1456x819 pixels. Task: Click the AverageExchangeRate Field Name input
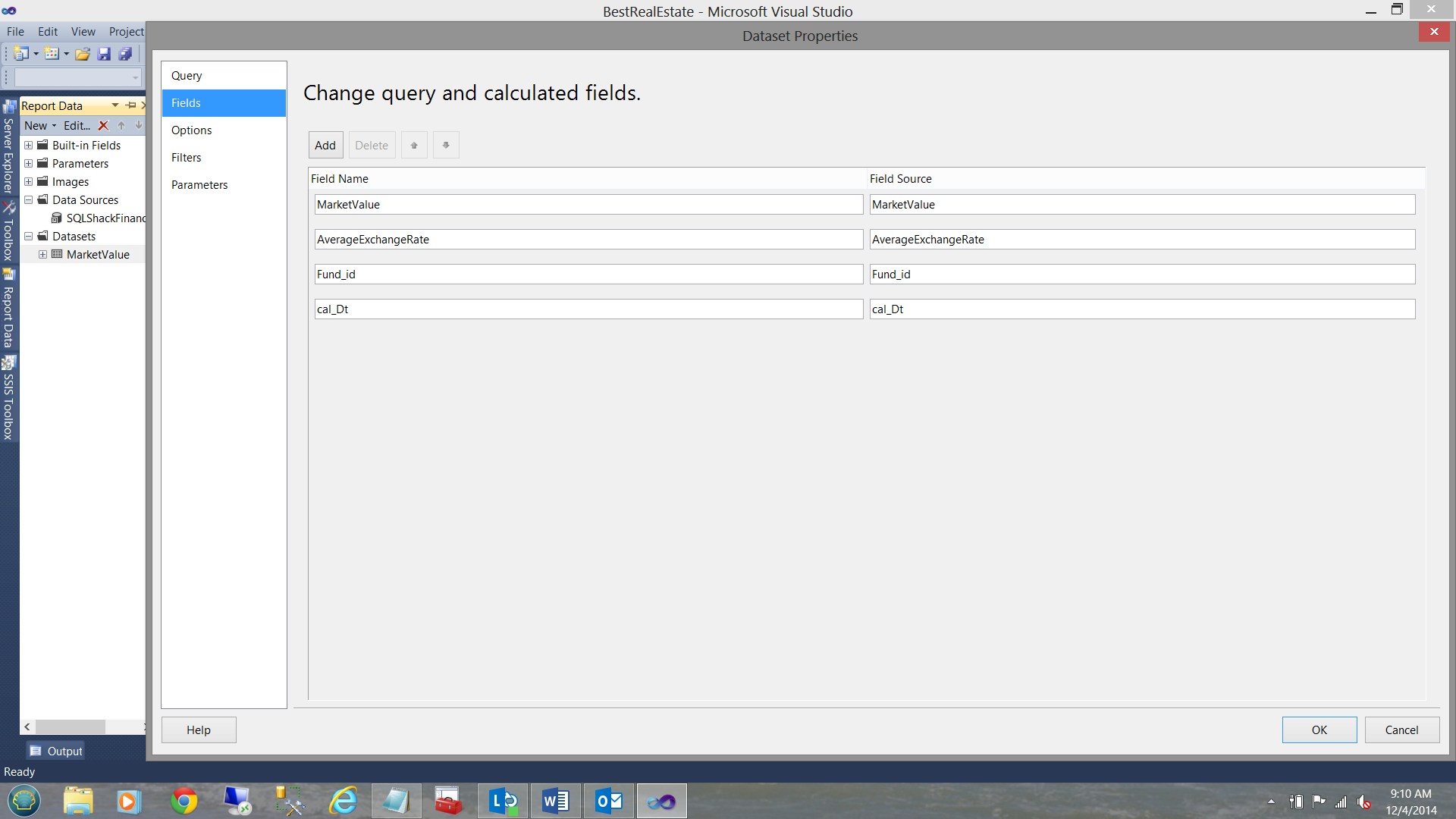(588, 240)
